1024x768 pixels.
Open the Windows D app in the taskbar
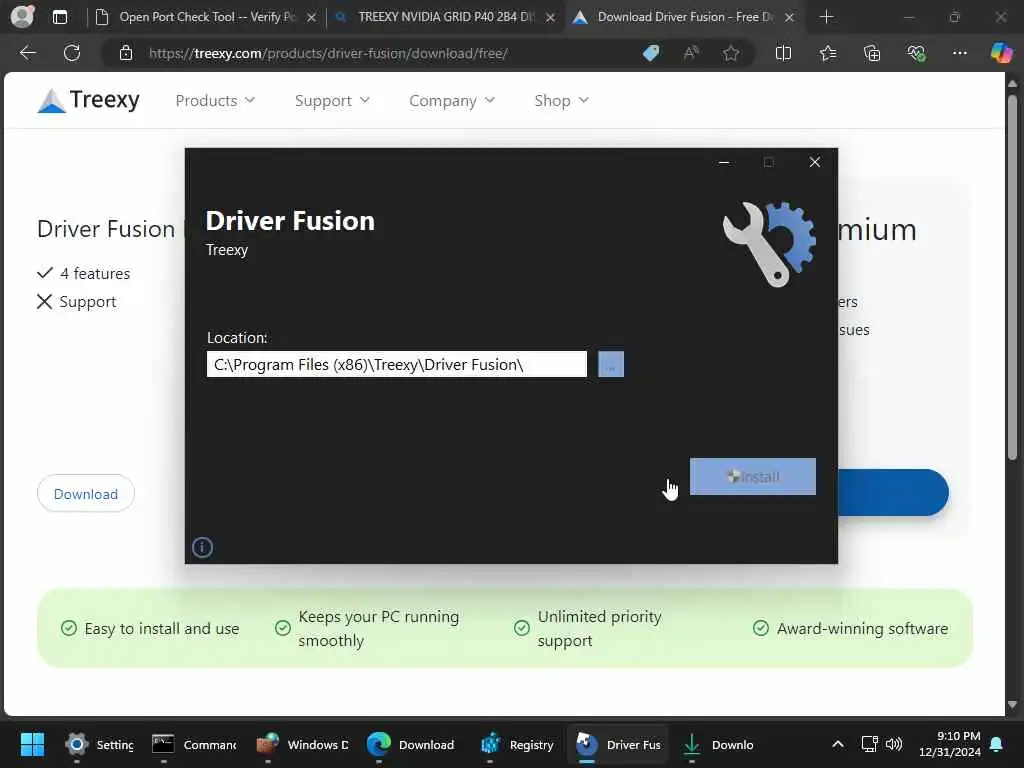pos(302,744)
